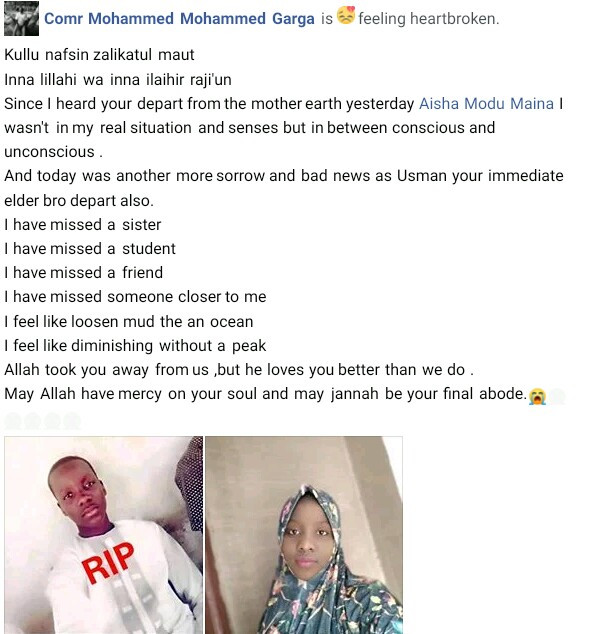The width and height of the screenshot is (600, 634).
Task: Open the photo of girl in floral hijab
Action: (304, 535)
